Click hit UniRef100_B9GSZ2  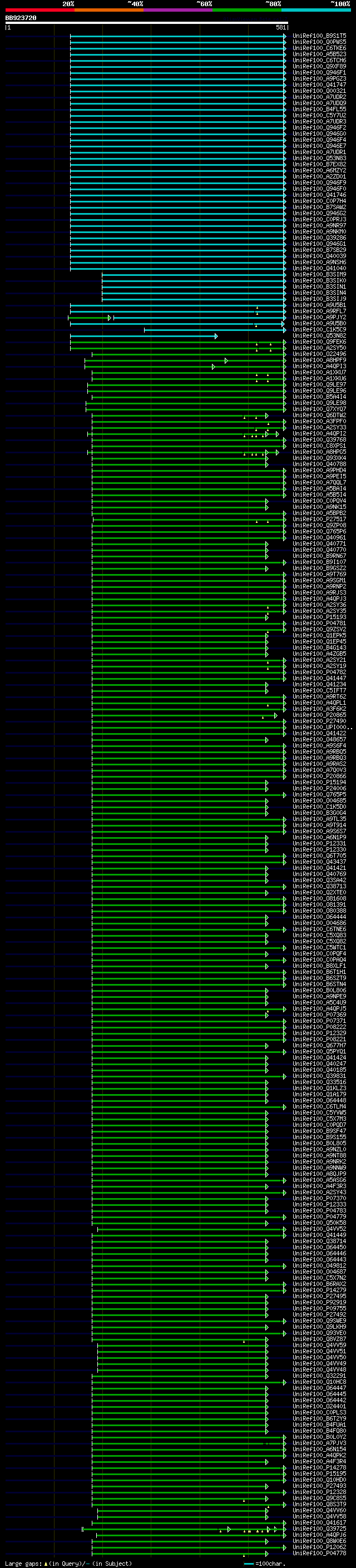pos(319,568)
